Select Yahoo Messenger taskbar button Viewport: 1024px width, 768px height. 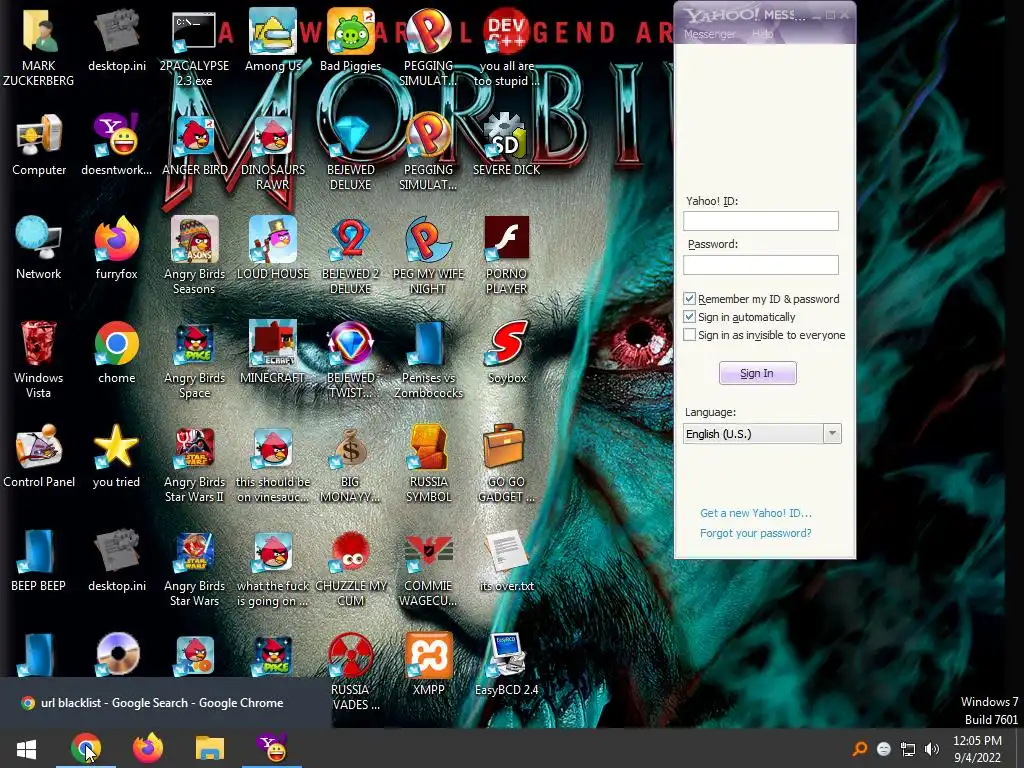(x=272, y=749)
